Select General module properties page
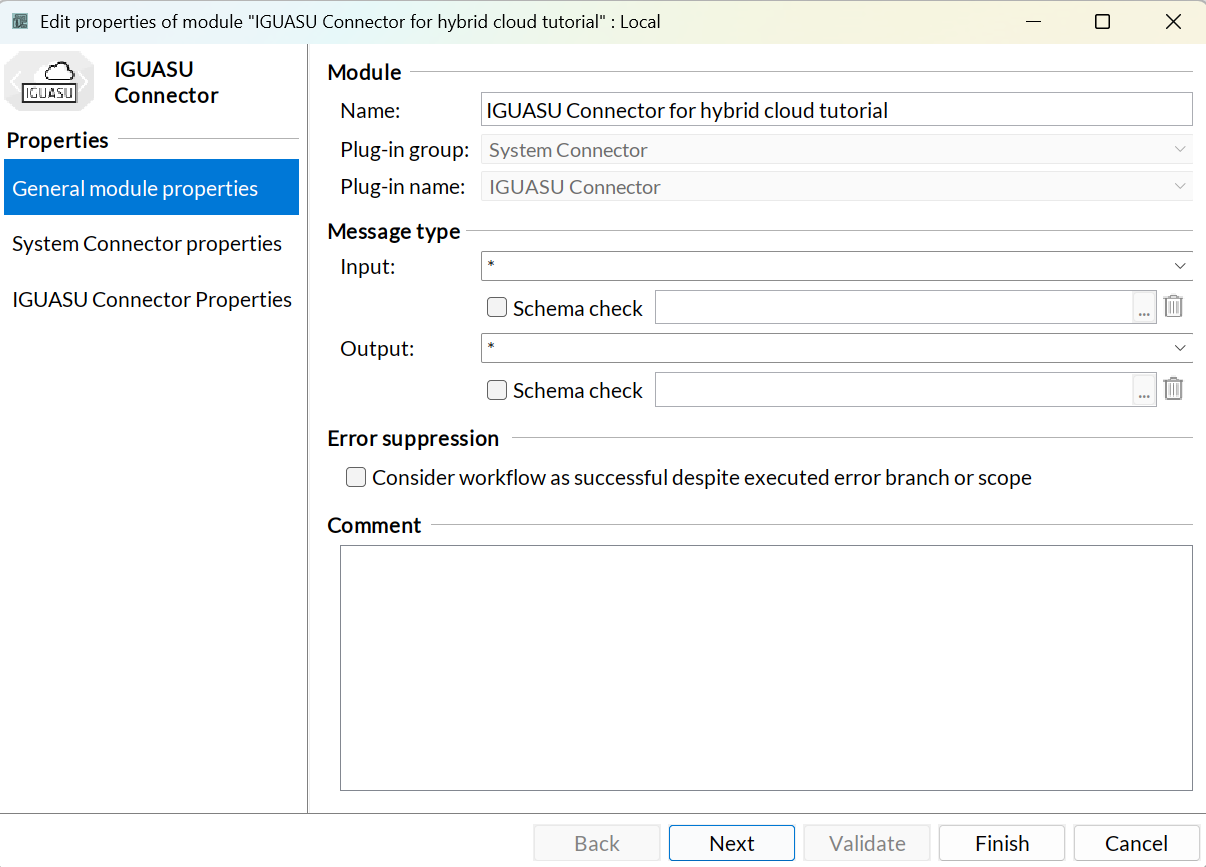 point(151,188)
